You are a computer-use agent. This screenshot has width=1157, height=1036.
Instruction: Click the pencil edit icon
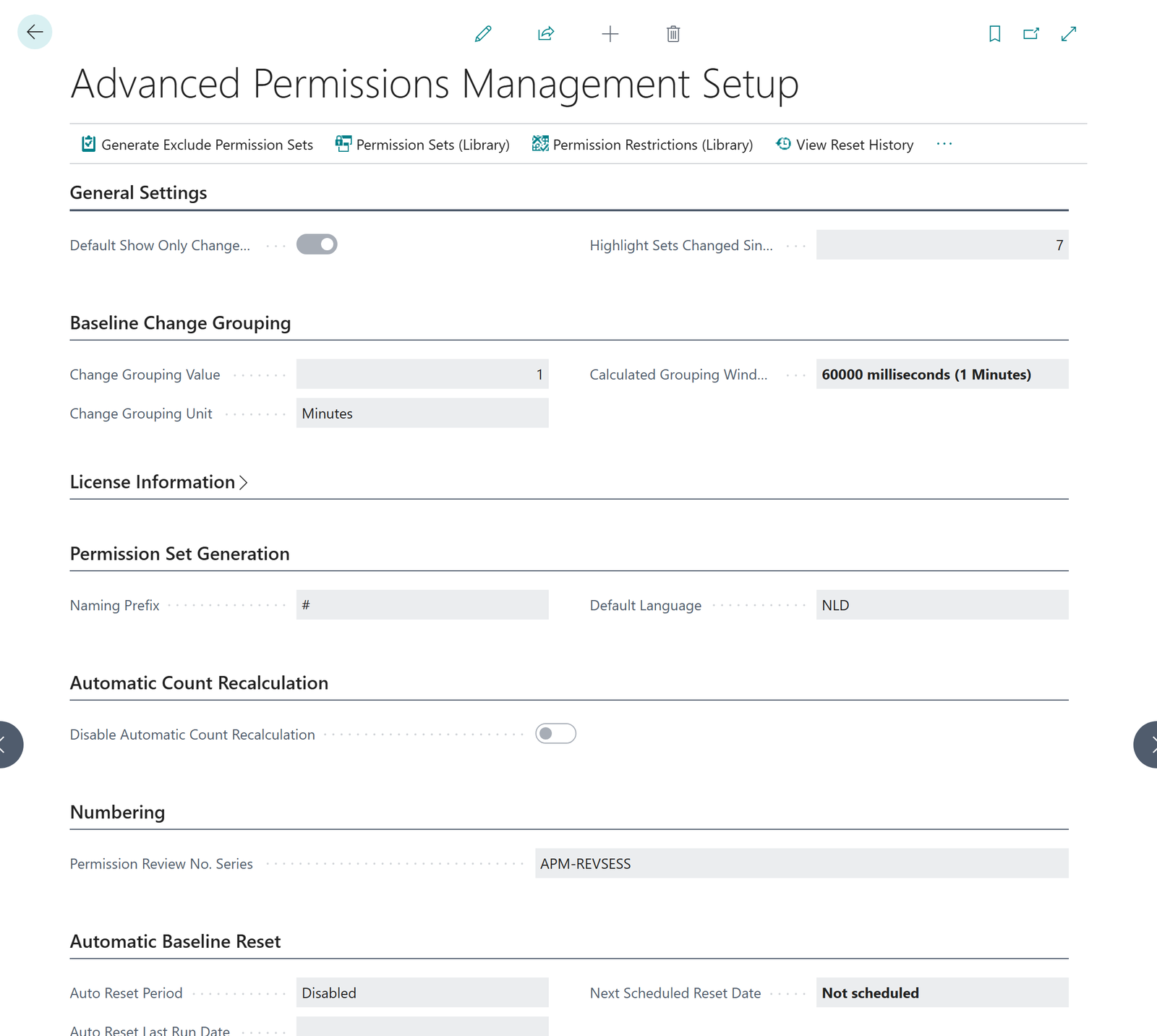click(x=483, y=34)
